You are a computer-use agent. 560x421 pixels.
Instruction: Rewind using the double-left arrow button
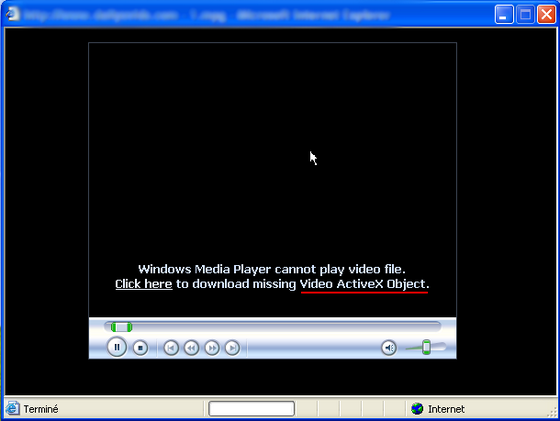pos(191,348)
